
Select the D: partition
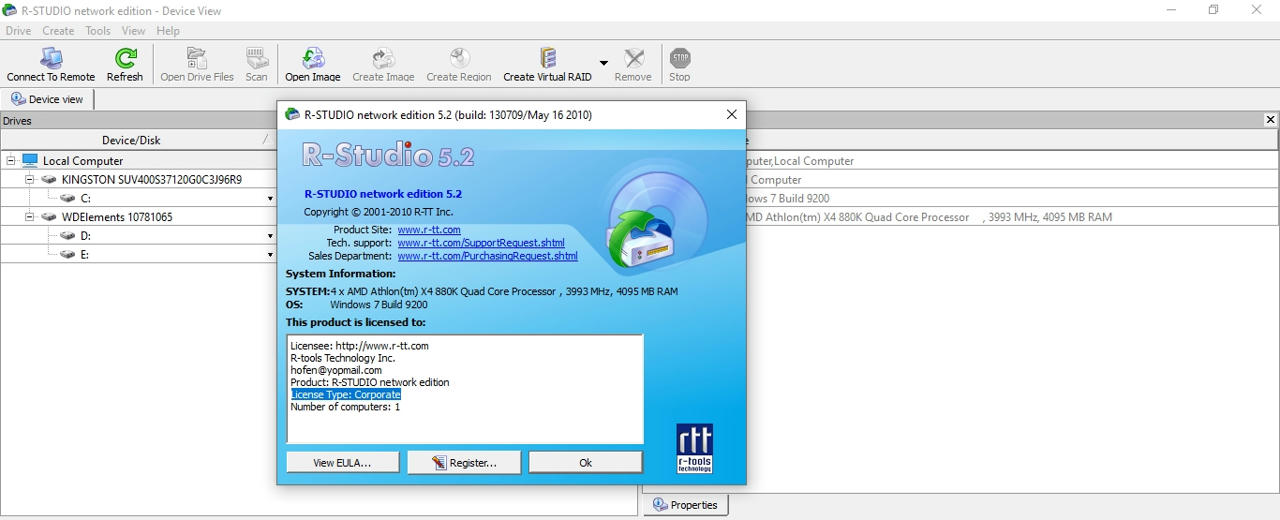(86, 236)
